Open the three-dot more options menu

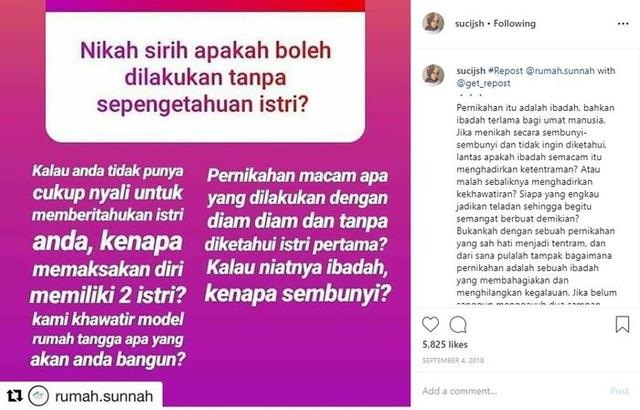pyautogui.click(x=623, y=24)
